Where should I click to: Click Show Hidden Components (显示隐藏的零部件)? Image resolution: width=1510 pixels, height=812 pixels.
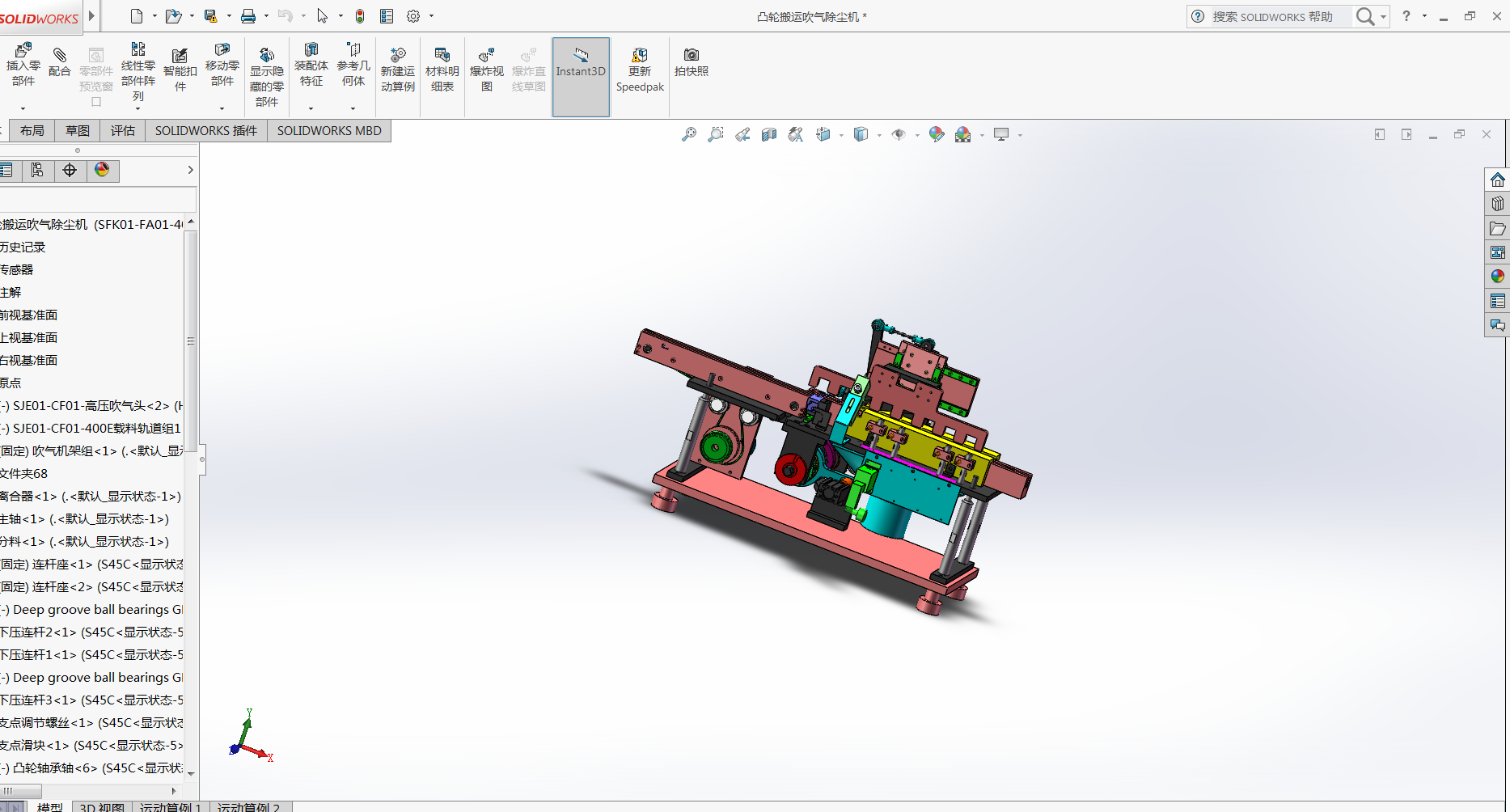pyautogui.click(x=267, y=78)
